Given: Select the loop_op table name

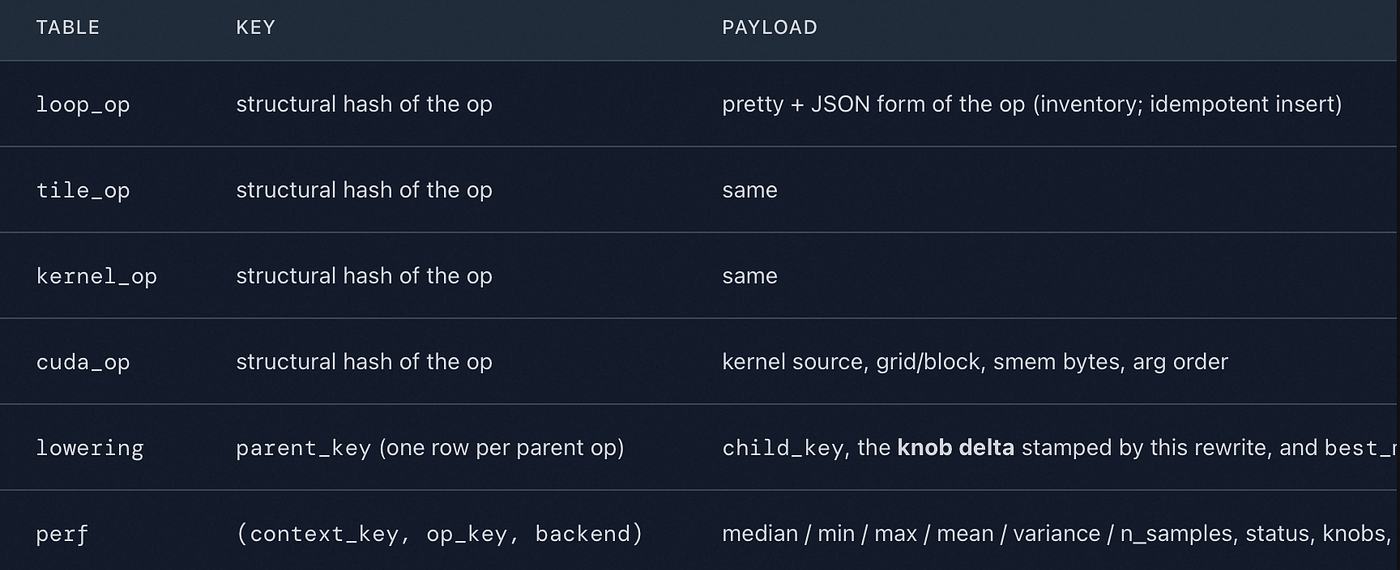Looking at the screenshot, I should coord(83,104).
